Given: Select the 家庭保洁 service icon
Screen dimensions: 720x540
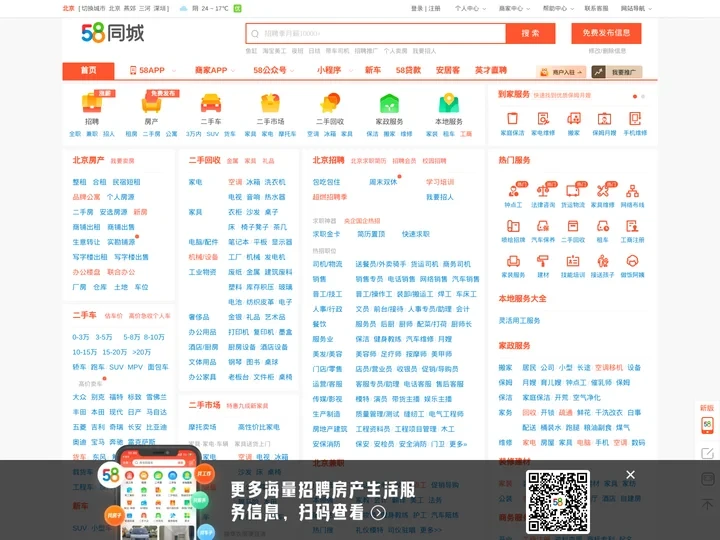Looking at the screenshot, I should click(512, 118).
